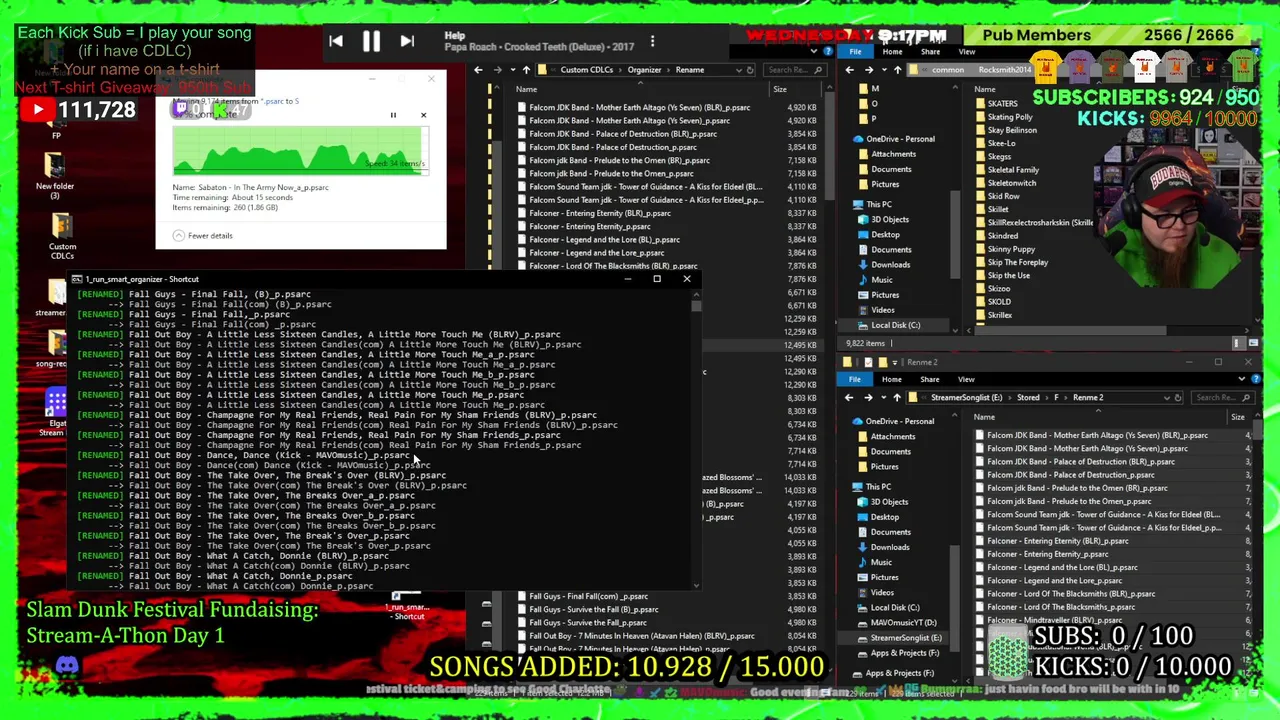1280x720 pixels.
Task: Open Home tab in Rocksmith2014 explorer
Action: [892, 52]
